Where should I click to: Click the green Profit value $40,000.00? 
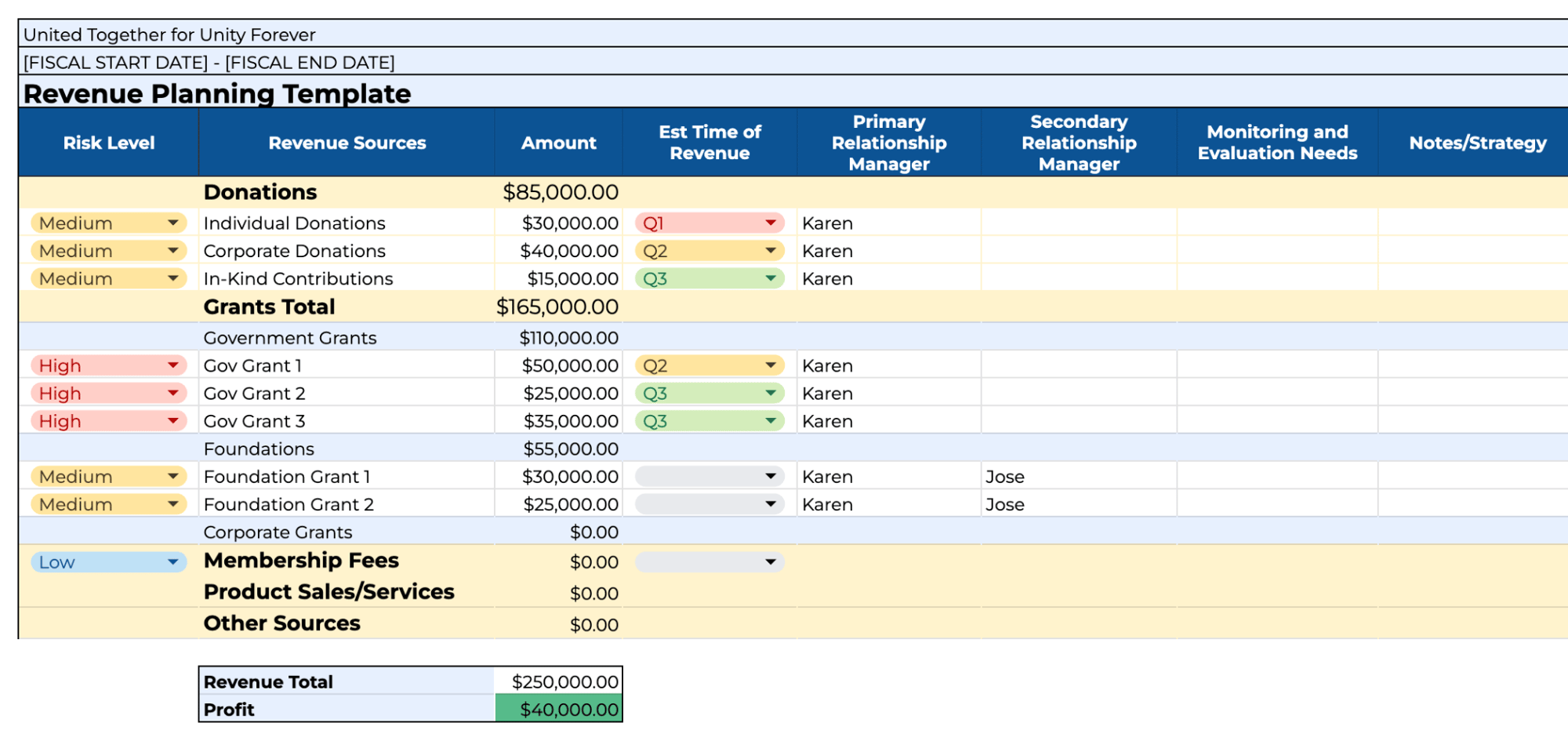(558, 710)
